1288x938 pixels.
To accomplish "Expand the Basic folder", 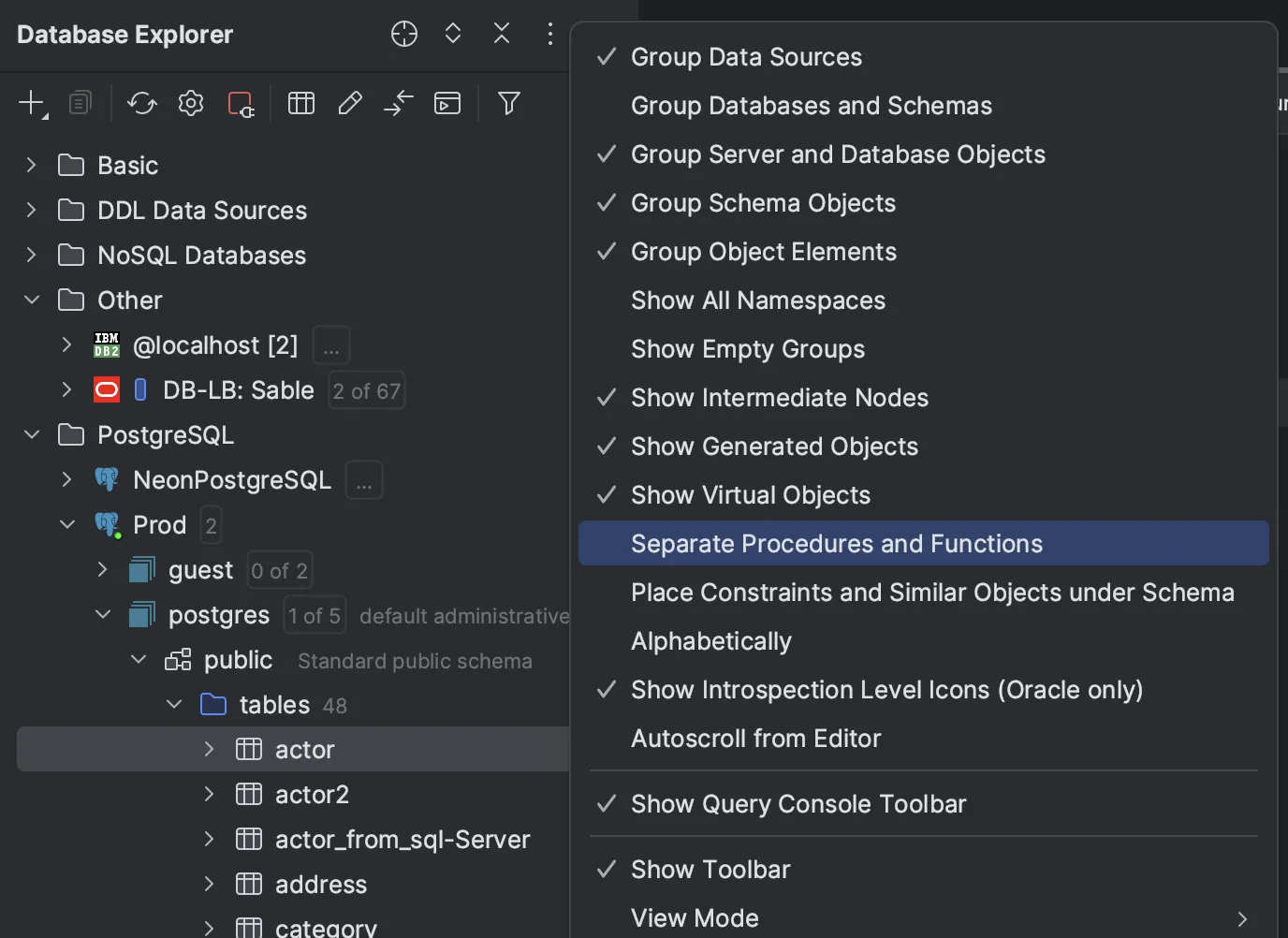I will [x=32, y=166].
